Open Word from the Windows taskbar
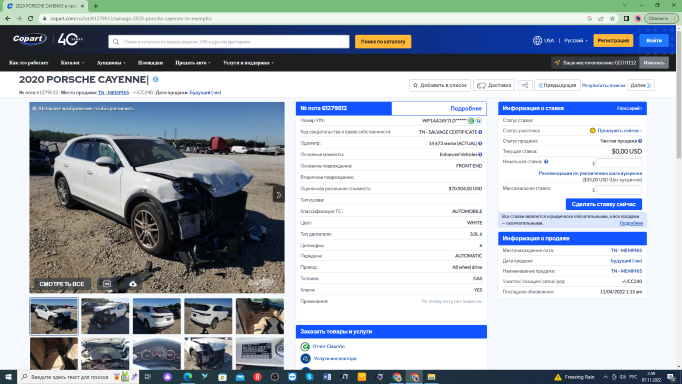 (x=327, y=377)
